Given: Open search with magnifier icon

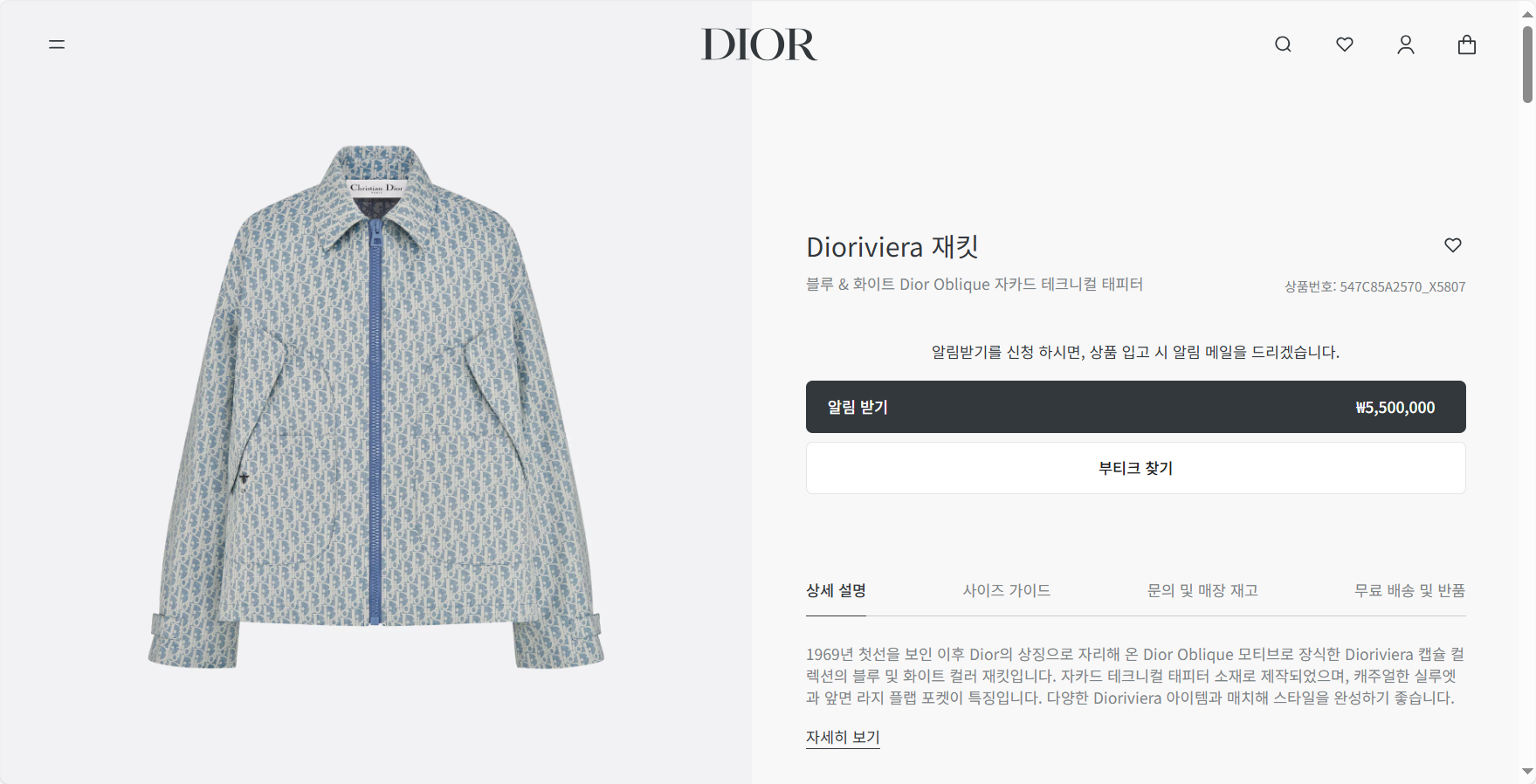Looking at the screenshot, I should click(1283, 45).
